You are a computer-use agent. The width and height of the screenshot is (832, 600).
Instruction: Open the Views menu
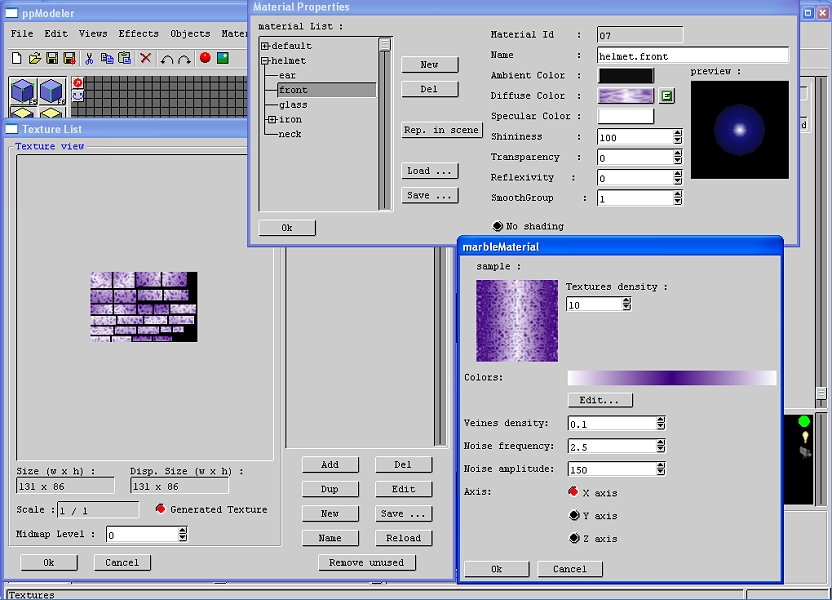[x=93, y=33]
